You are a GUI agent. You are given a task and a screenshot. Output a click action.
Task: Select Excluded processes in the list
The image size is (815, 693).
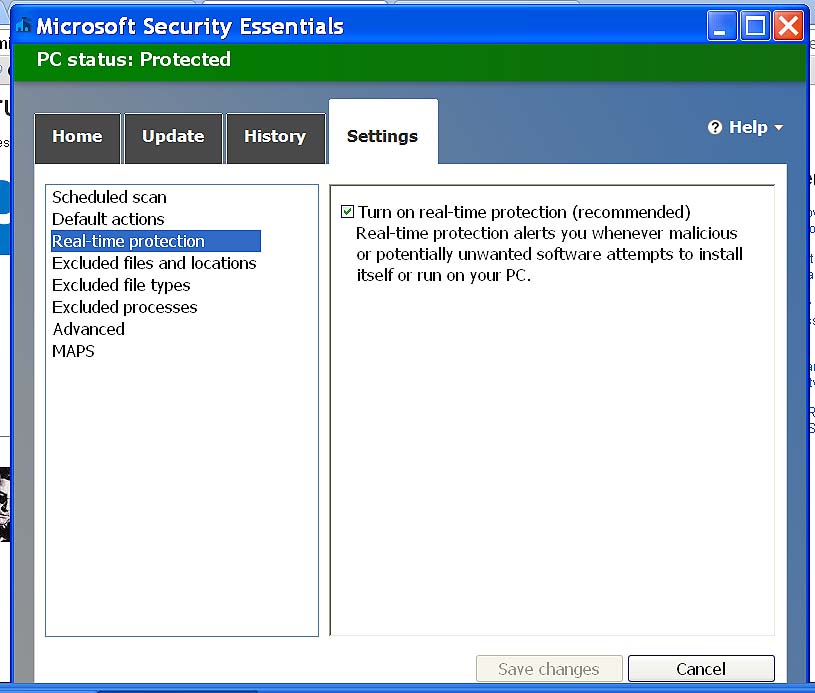pyautogui.click(x=125, y=307)
